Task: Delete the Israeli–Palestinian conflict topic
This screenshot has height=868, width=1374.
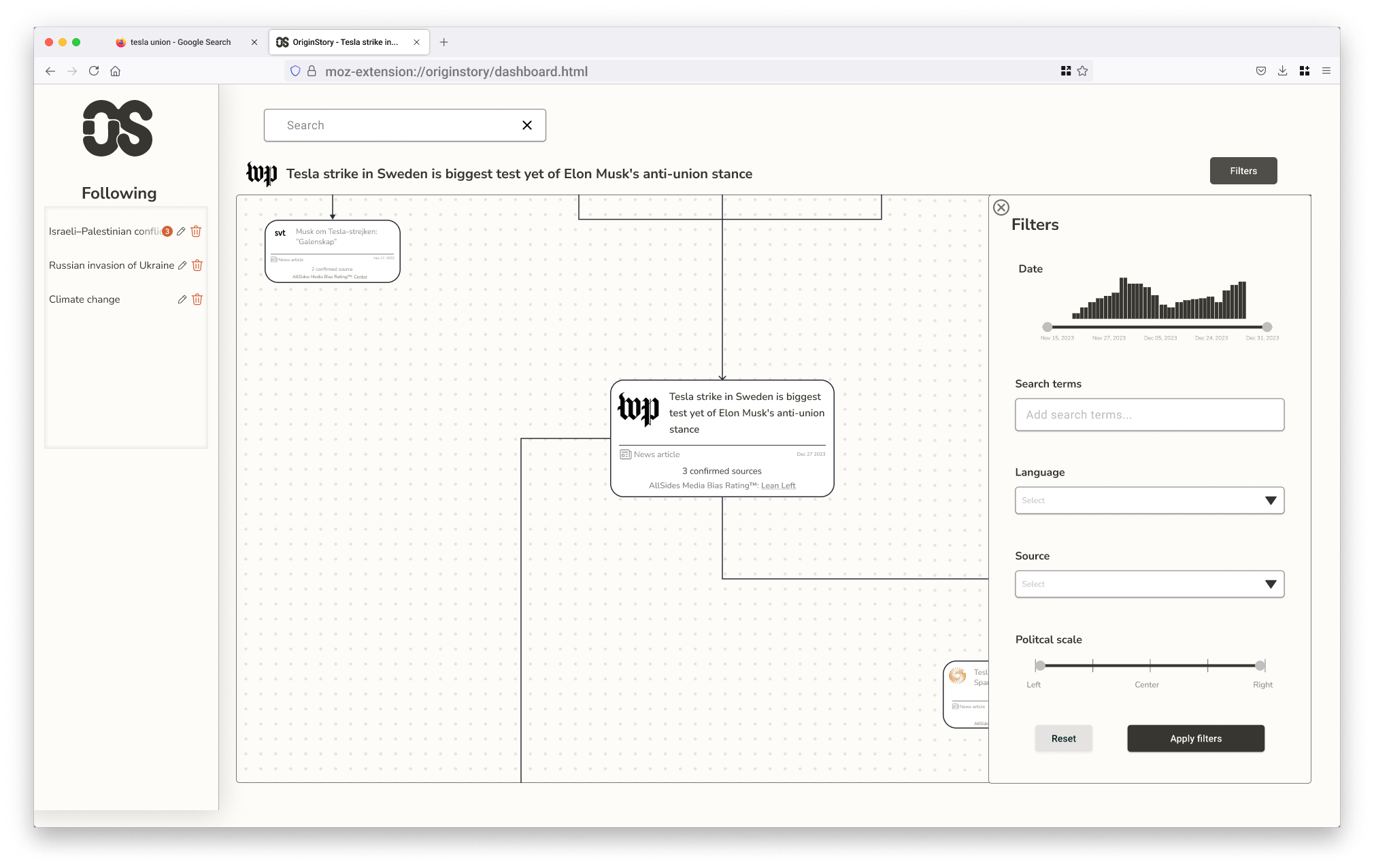Action: point(196,231)
